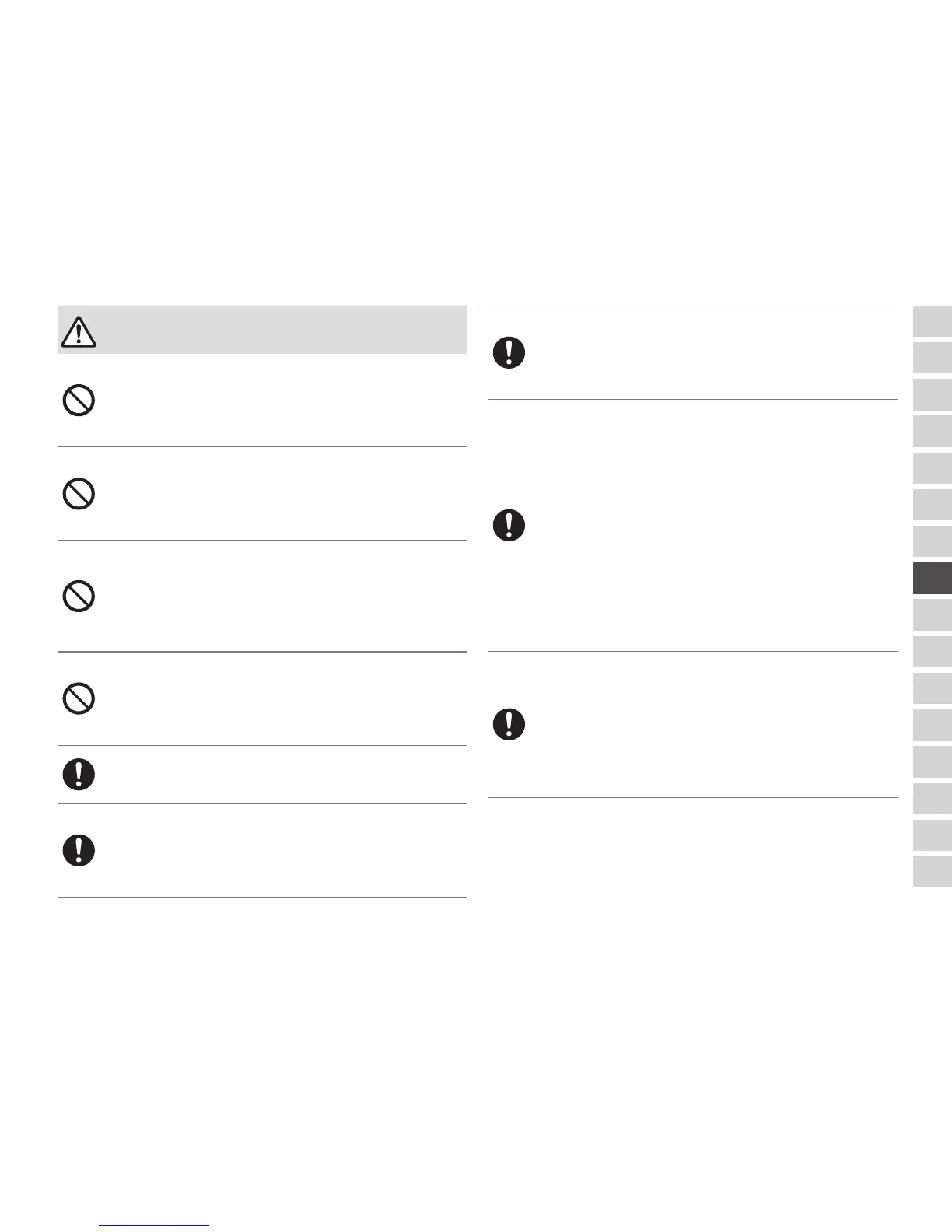Click the first exclamation icon in left column
This screenshot has width=952, height=1232.
79,775
